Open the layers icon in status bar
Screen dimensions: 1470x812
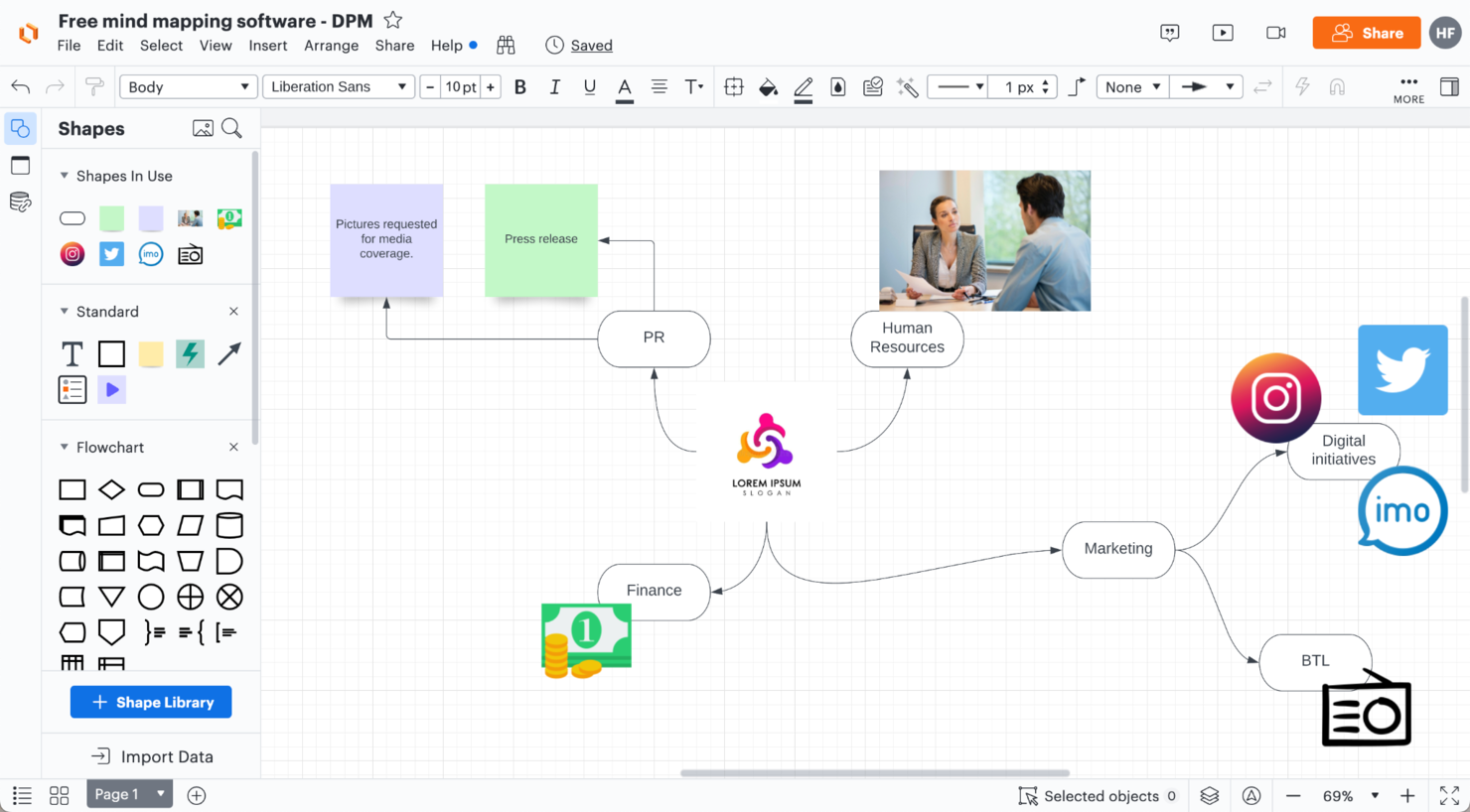[x=1209, y=796]
